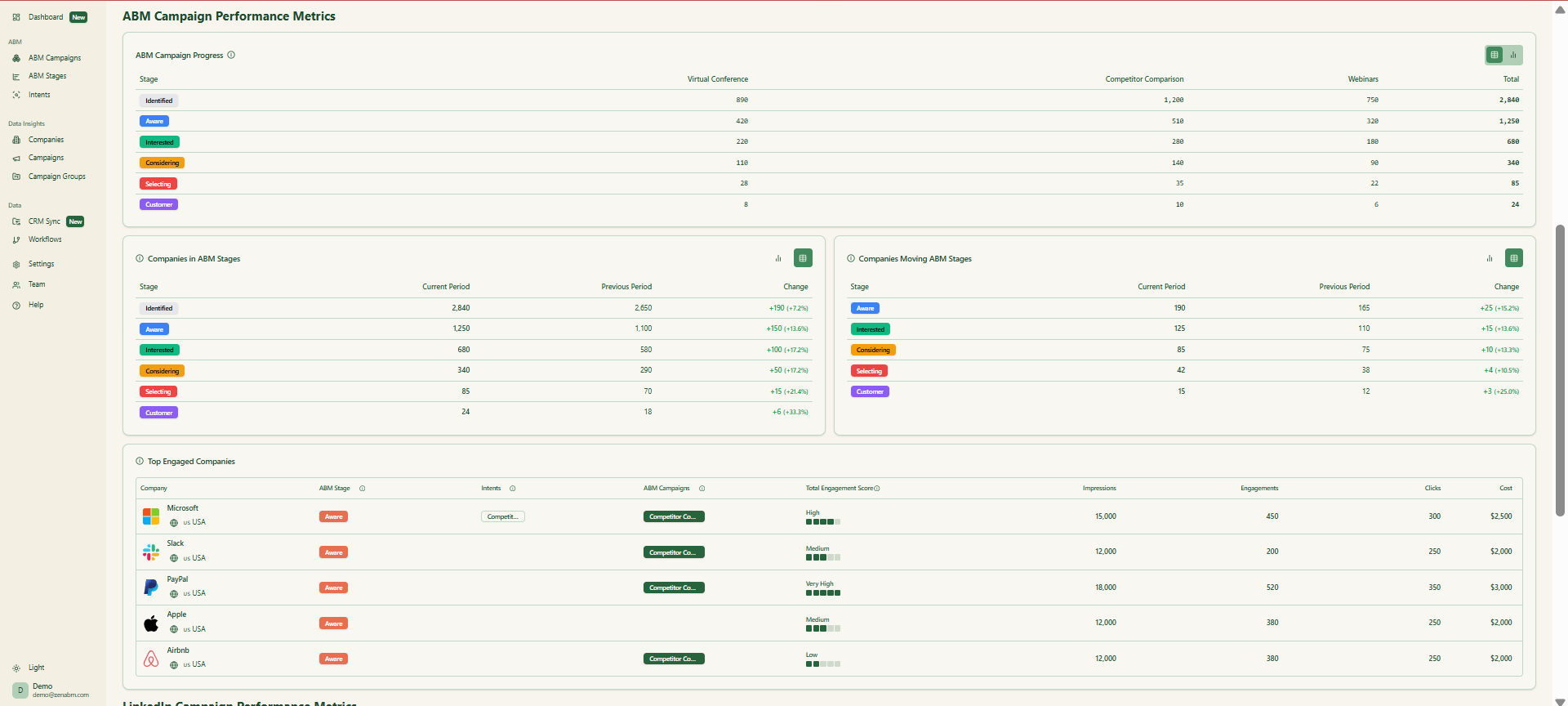Screen dimensions: 1568x706
Task: Open ABM Stages via its sidebar icon
Action: point(16,77)
